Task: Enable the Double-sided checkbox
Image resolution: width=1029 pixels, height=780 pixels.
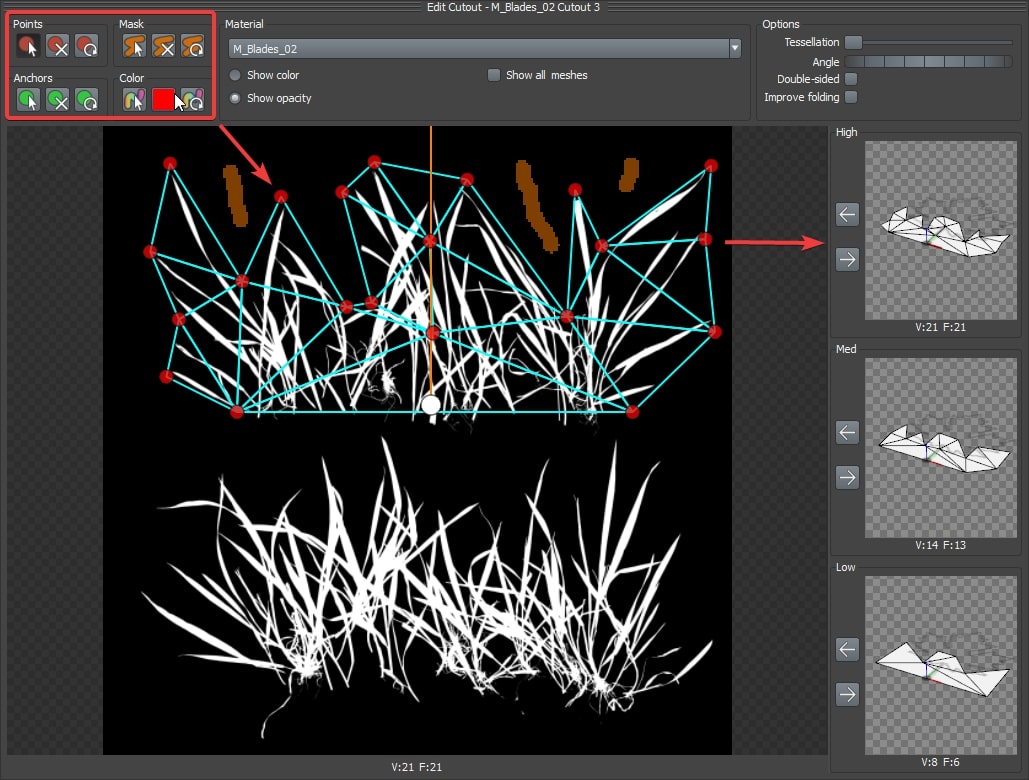Action: pos(851,79)
